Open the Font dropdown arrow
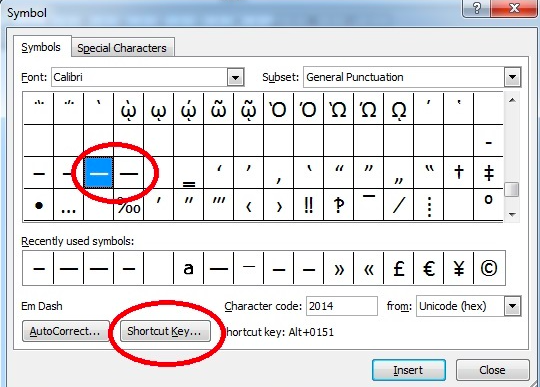Viewport: 540px width, 387px height. click(x=236, y=77)
